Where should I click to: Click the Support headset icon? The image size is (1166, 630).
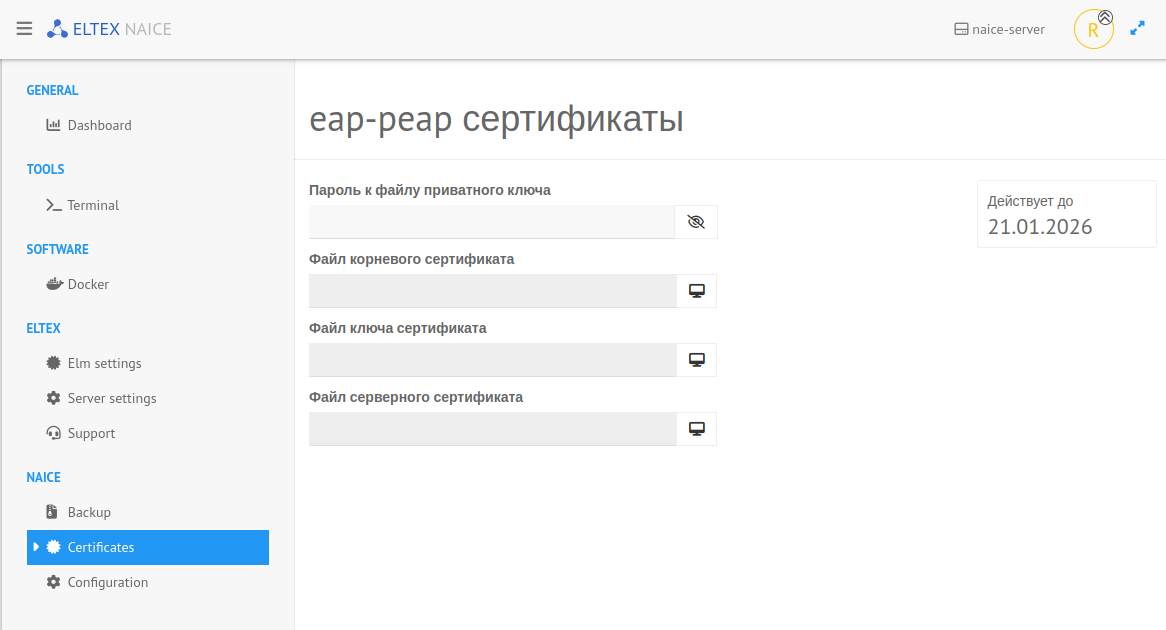(x=54, y=433)
